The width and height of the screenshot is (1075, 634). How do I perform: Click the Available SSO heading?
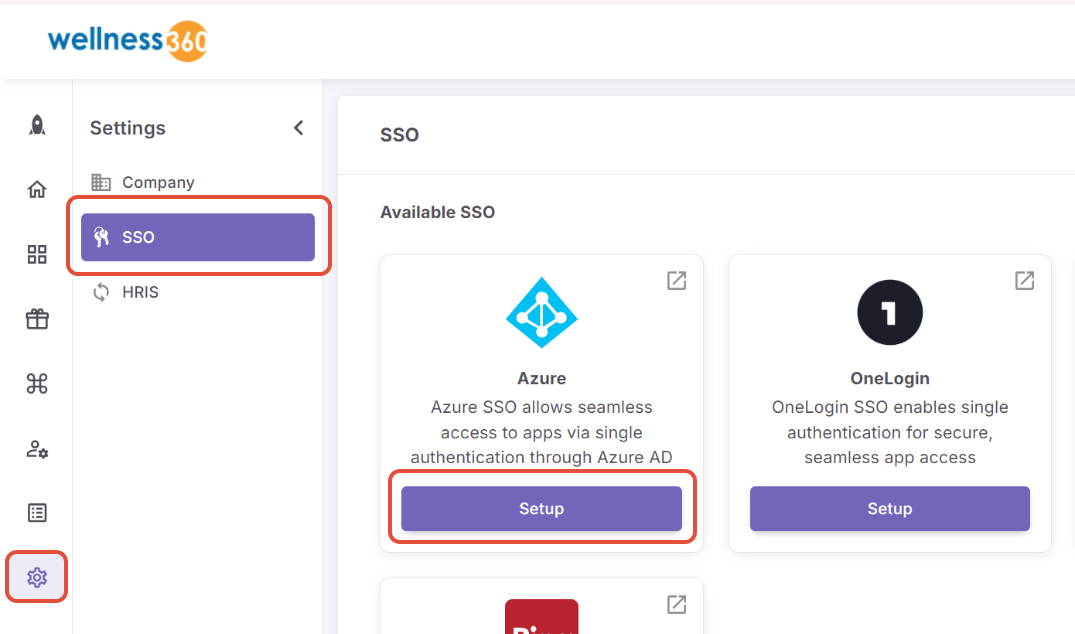437,212
